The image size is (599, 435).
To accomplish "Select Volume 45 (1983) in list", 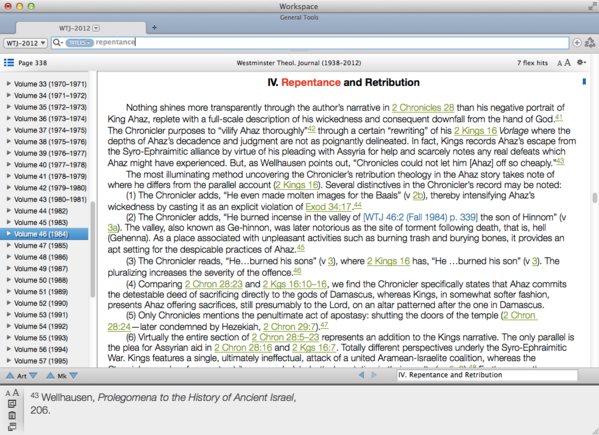I will (41, 222).
